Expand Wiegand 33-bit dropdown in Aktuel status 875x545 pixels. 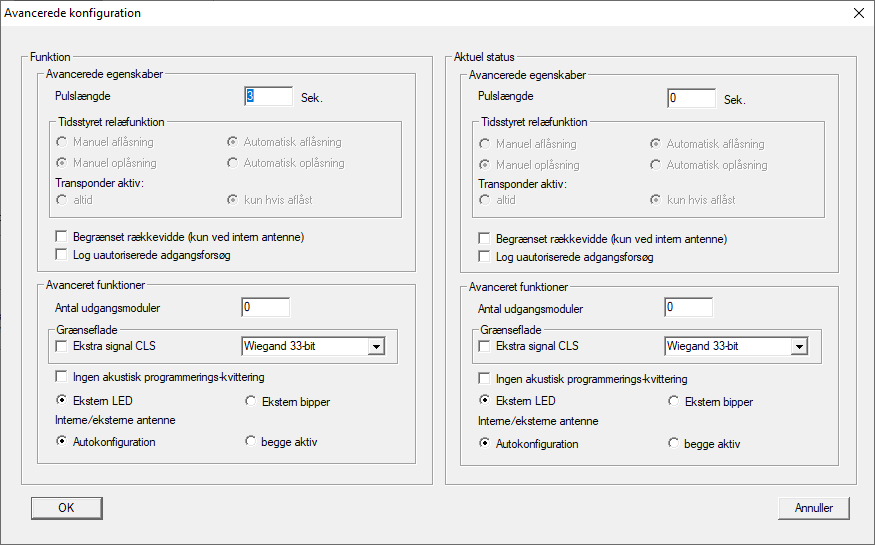799,347
